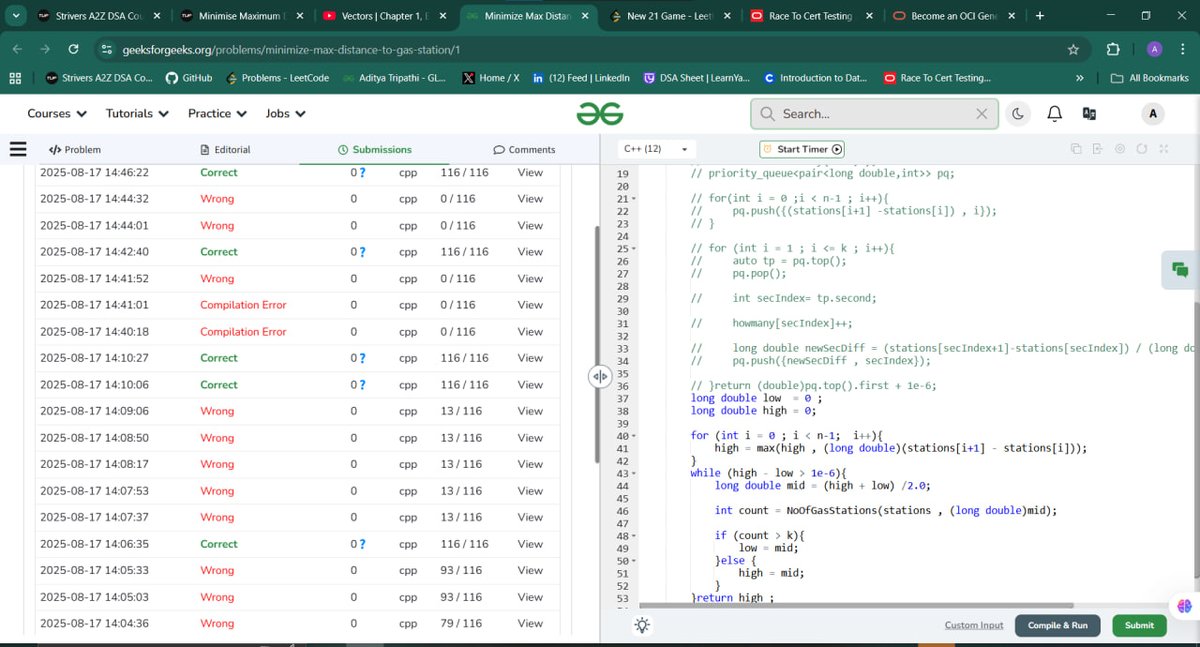Open the GitHub bookmark
This screenshot has height=647, width=1200.
[x=188, y=78]
